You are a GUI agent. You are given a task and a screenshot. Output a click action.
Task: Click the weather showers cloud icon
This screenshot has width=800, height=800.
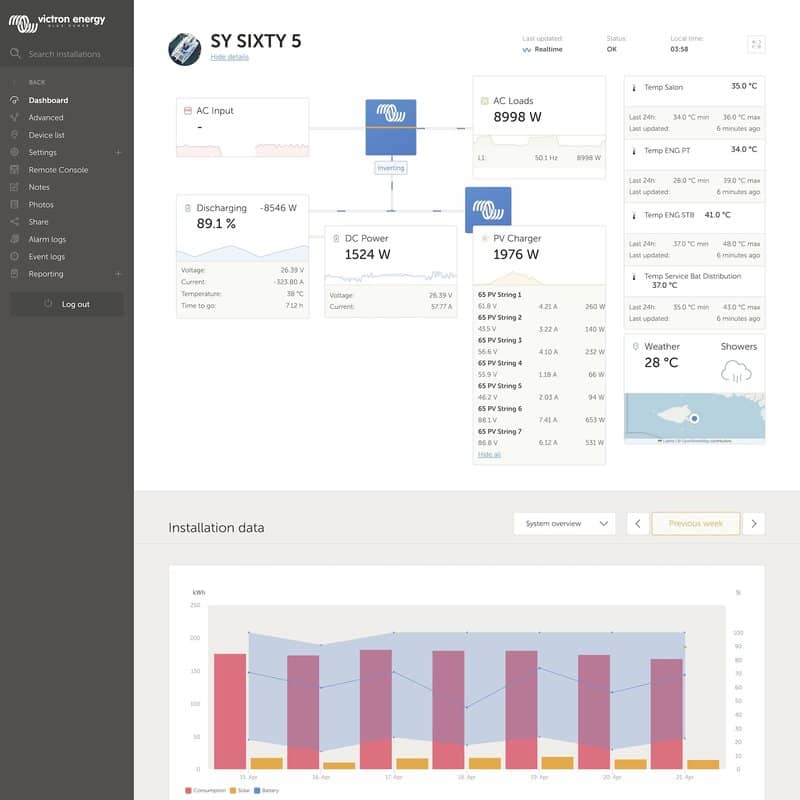pyautogui.click(x=736, y=372)
